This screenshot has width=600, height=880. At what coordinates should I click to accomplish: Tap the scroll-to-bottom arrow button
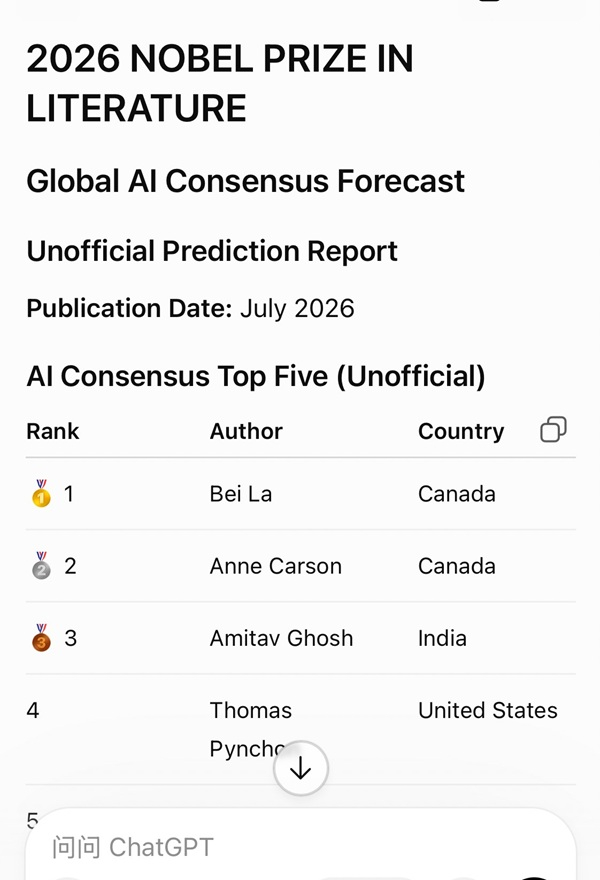pos(301,768)
